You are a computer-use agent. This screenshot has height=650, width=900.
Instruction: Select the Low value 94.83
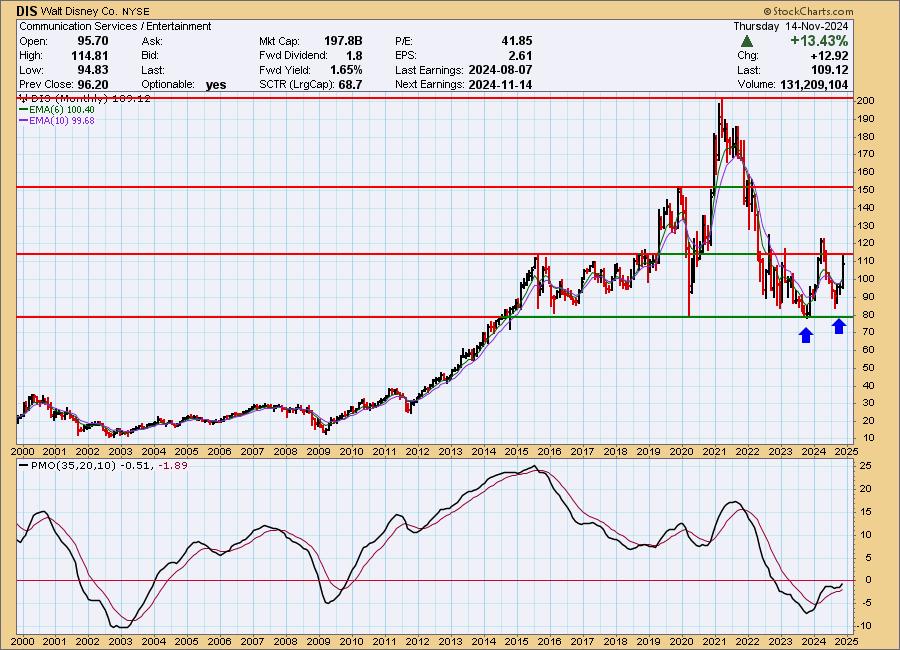point(93,70)
